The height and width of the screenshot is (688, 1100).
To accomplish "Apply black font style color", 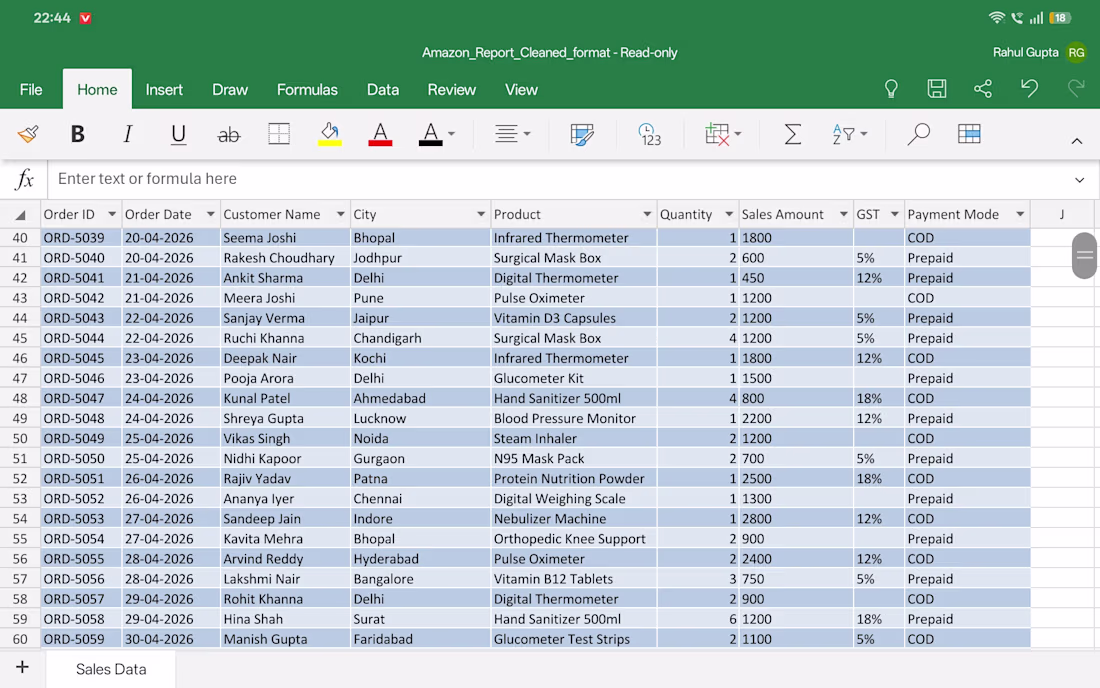I will click(431, 134).
